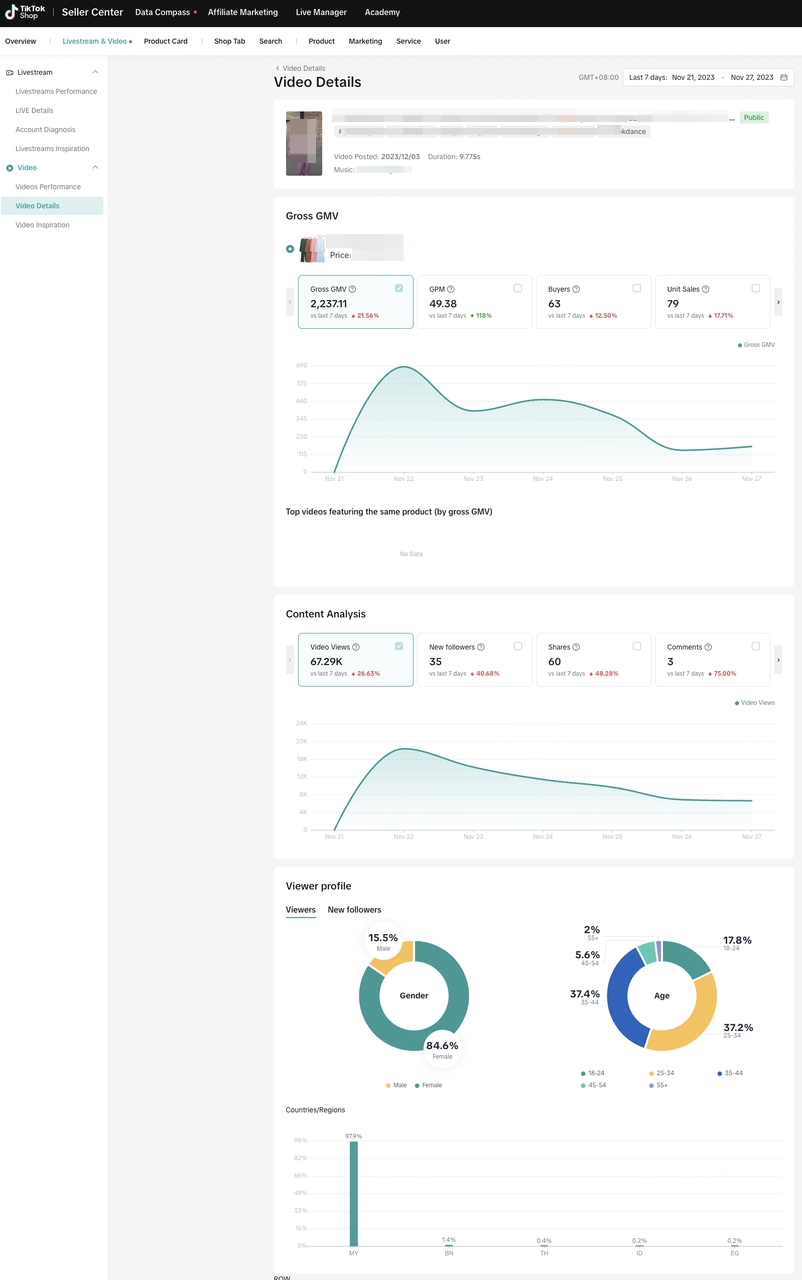
Task: Switch to the New followers tab
Action: [354, 910]
